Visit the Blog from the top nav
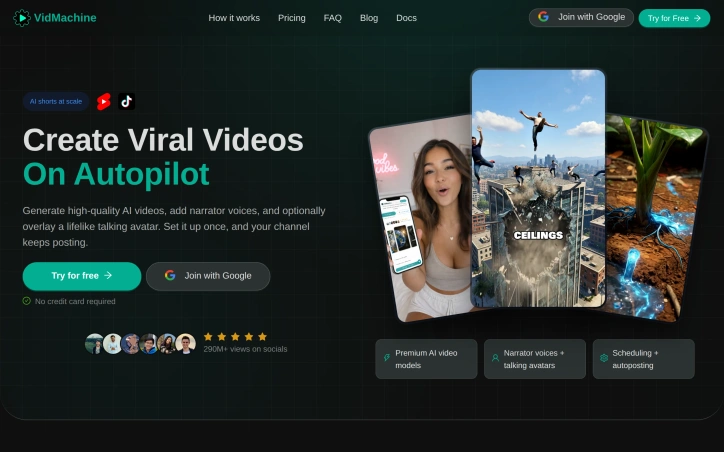 [369, 18]
